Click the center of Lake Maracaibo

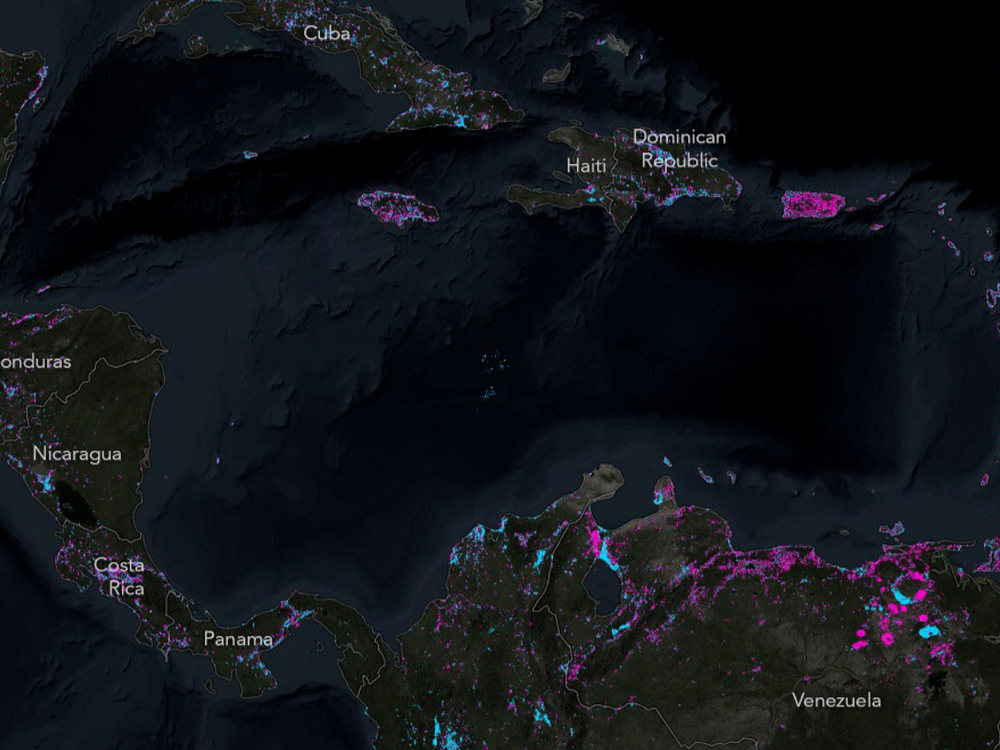tap(602, 589)
